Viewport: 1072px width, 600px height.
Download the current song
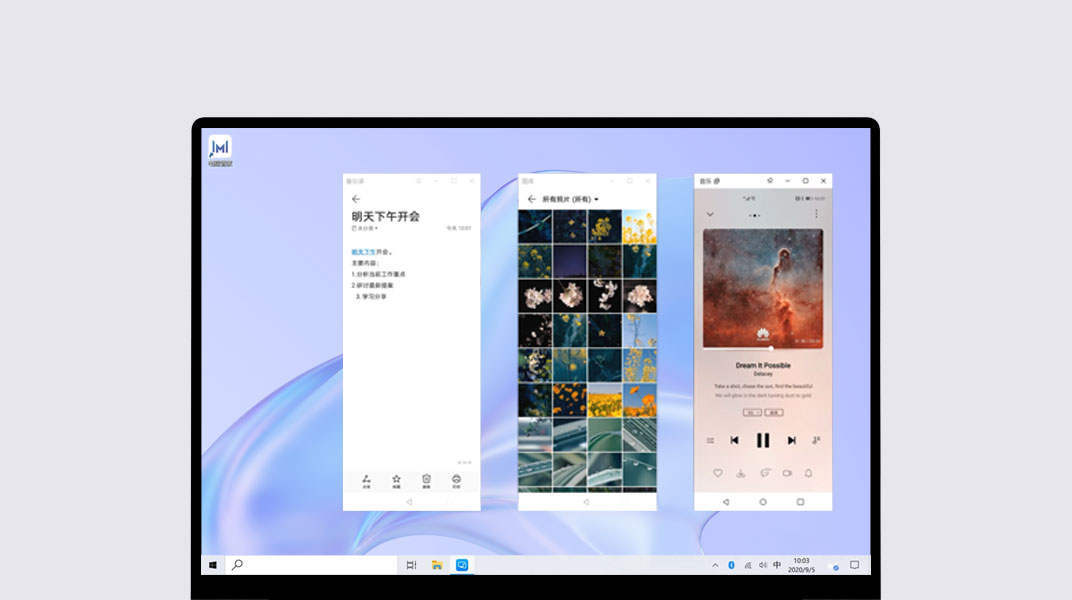[741, 473]
